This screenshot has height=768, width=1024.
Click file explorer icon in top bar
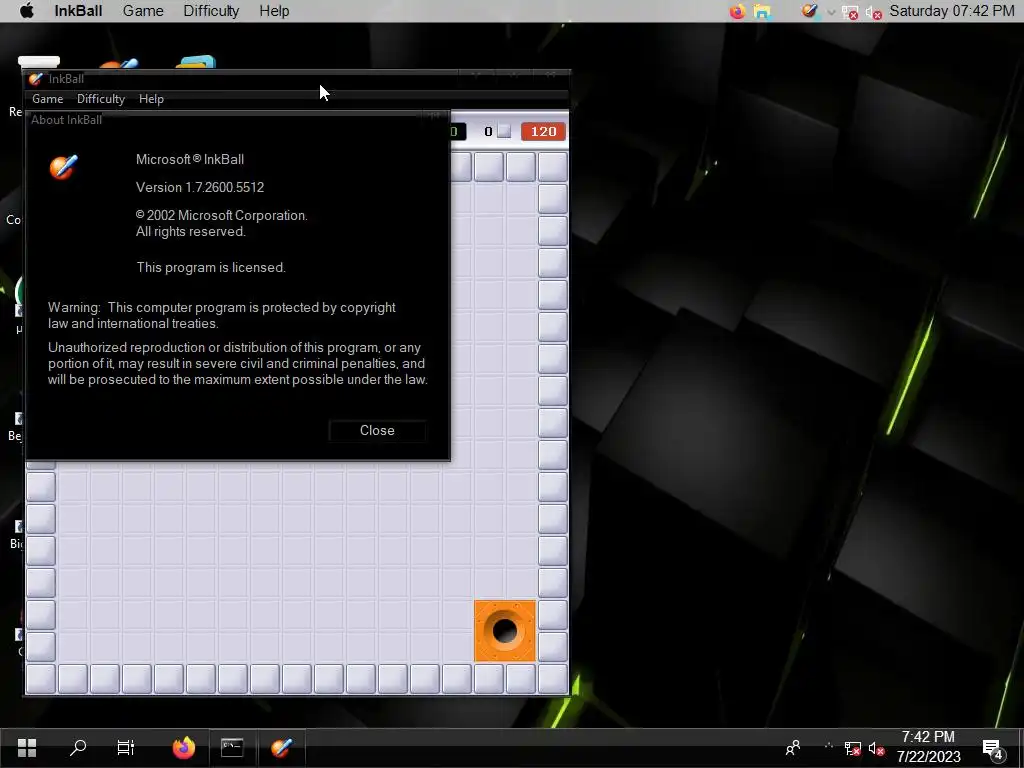[x=762, y=11]
